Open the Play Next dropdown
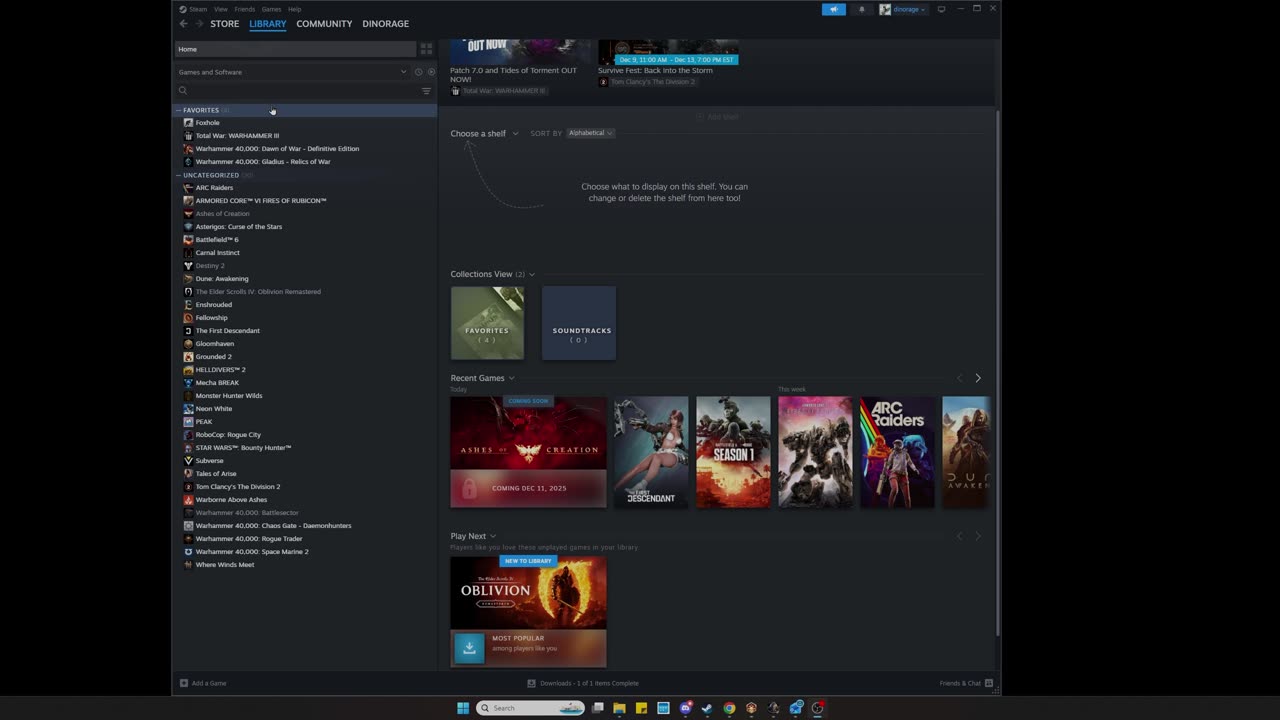This screenshot has height=720, width=1280. 473,536
